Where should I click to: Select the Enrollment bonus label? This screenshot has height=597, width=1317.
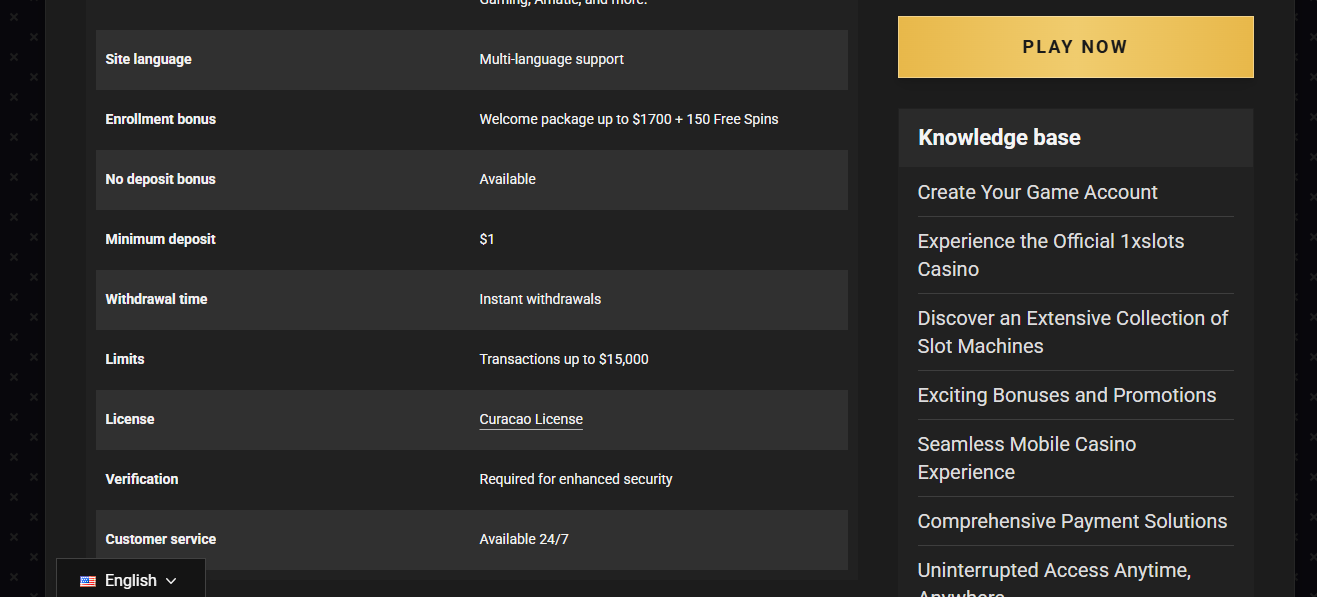(x=160, y=119)
